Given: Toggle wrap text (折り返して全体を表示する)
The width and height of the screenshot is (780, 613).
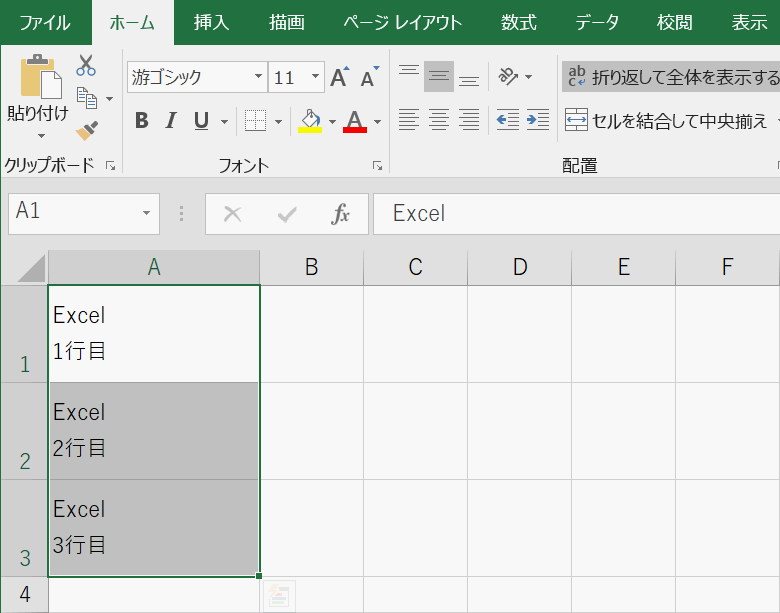Looking at the screenshot, I should click(671, 77).
